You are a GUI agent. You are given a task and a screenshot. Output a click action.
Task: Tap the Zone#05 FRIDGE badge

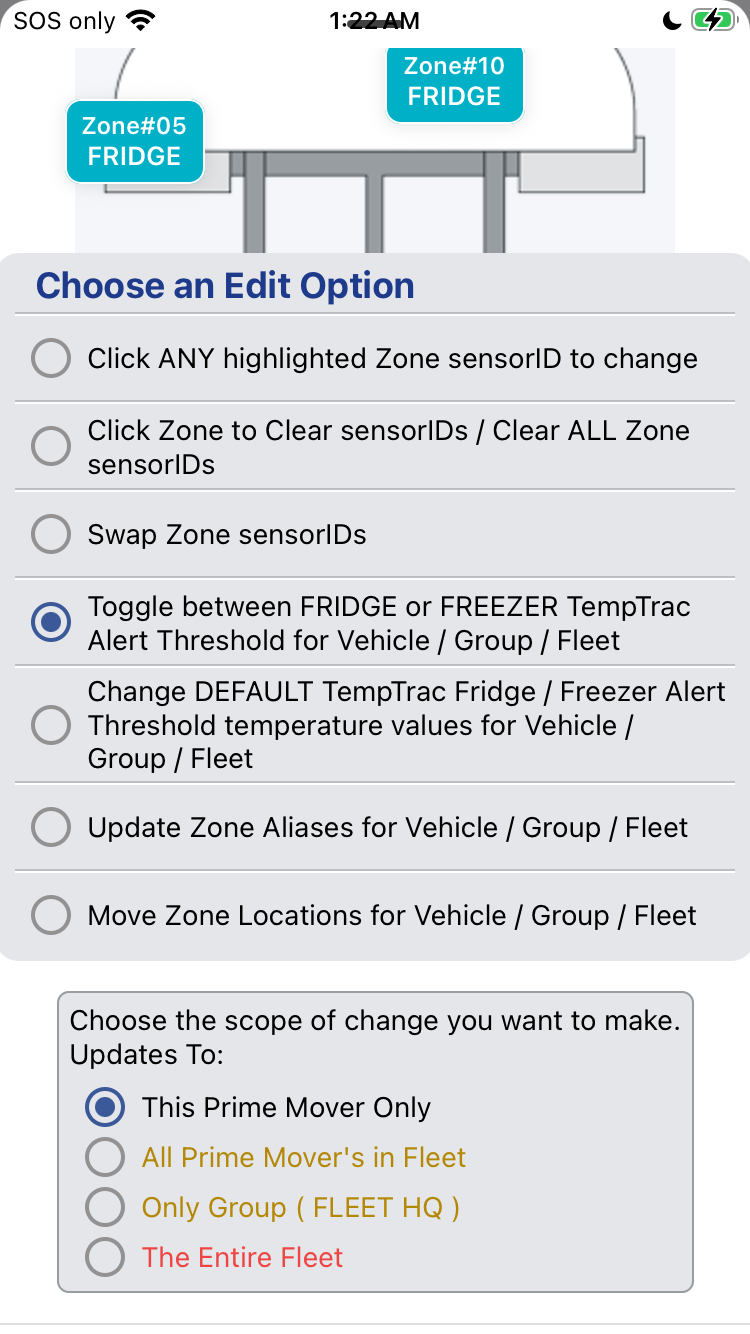(x=135, y=141)
